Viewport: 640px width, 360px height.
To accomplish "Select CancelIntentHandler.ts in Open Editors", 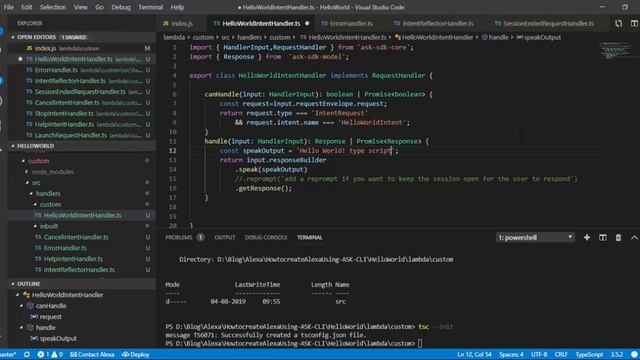I will point(82,102).
